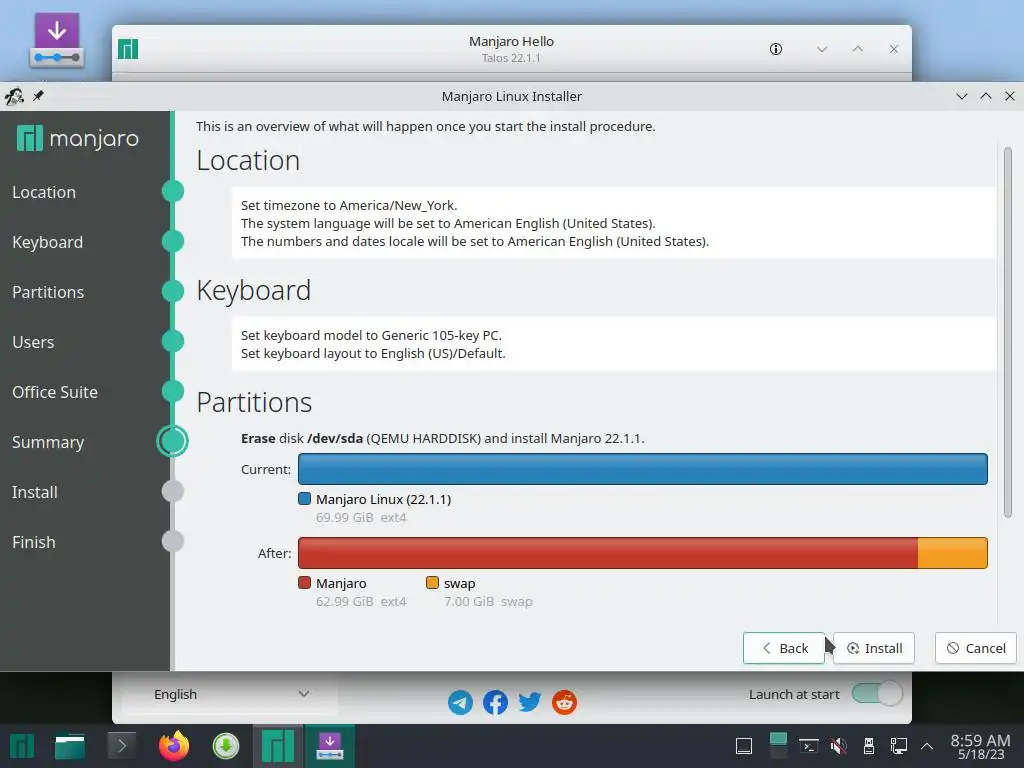Open the English language dropdown
The width and height of the screenshot is (1024, 768).
(230, 694)
